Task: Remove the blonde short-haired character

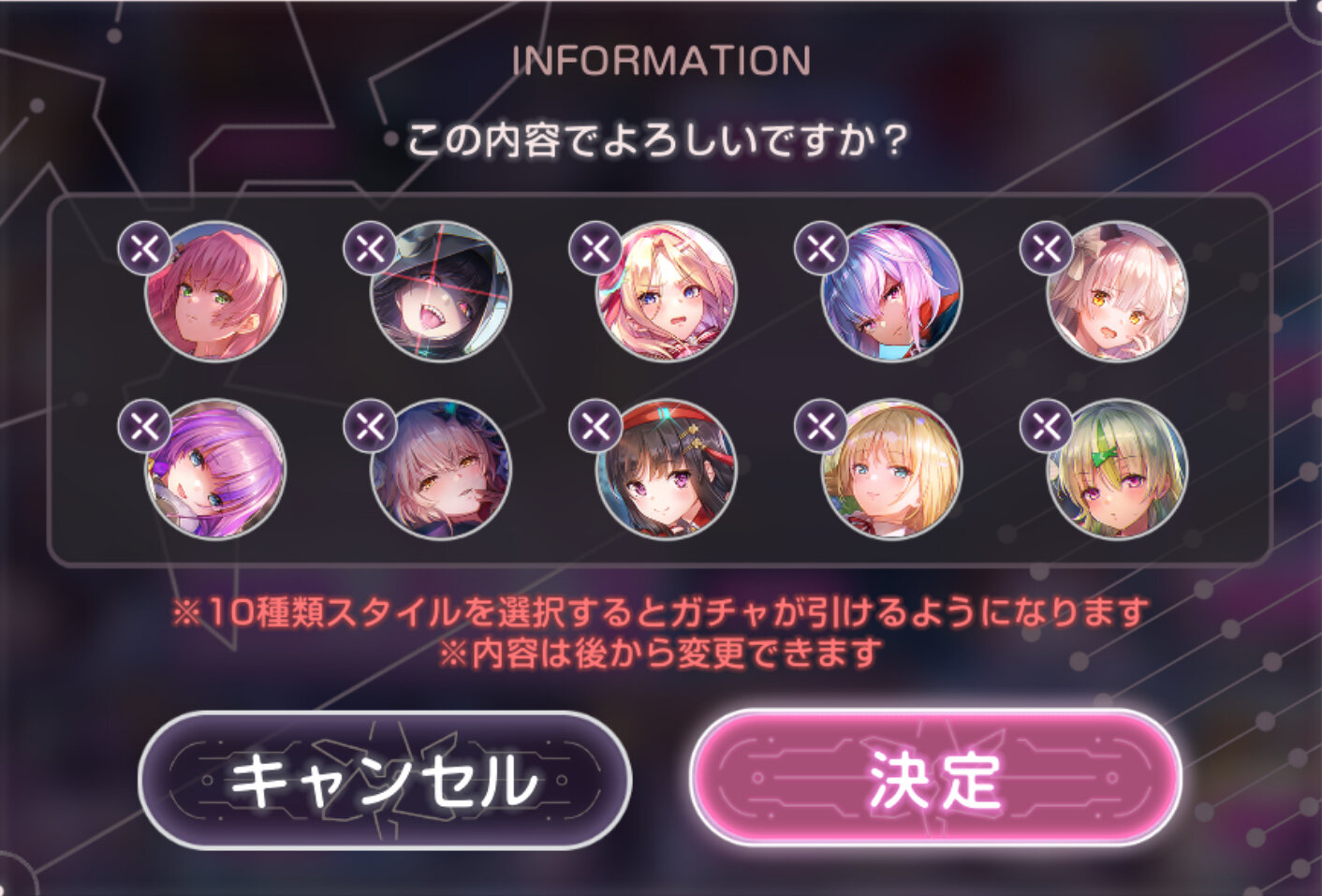Action: [x=821, y=426]
